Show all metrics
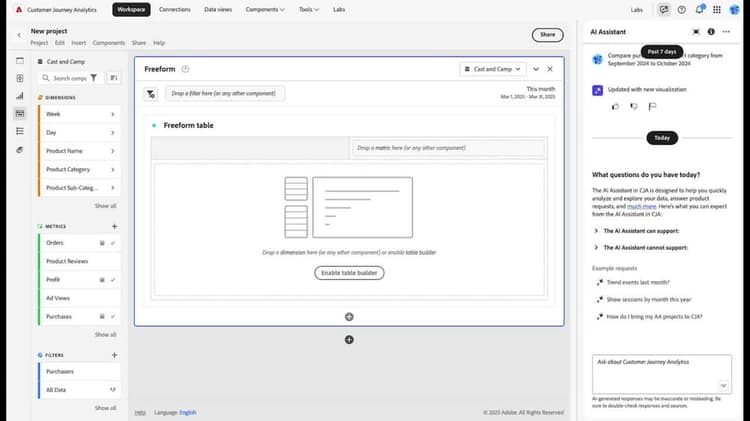This screenshot has width=750, height=421. point(105,334)
